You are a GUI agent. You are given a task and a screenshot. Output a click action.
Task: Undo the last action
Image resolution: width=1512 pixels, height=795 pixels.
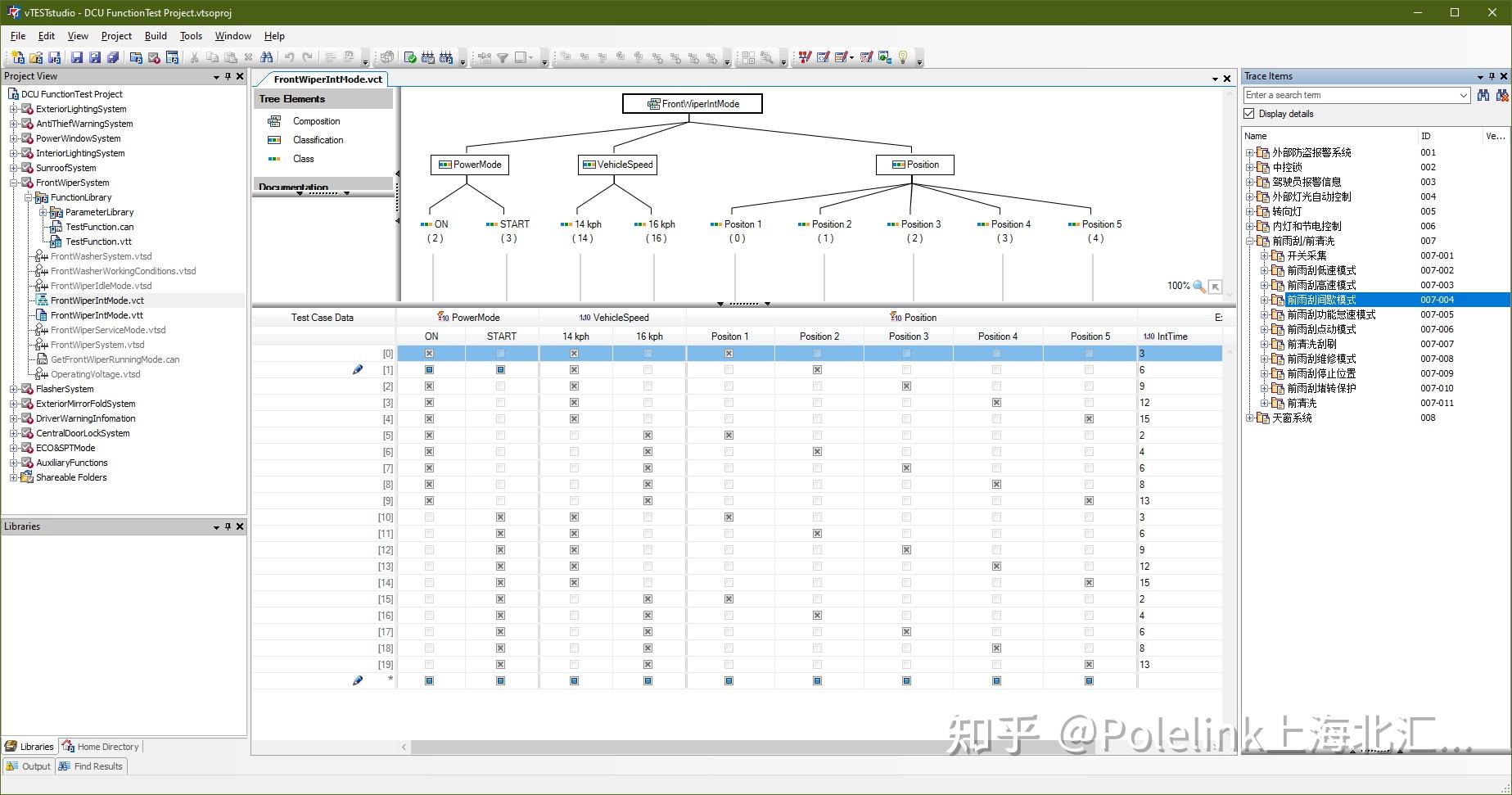pos(290,57)
